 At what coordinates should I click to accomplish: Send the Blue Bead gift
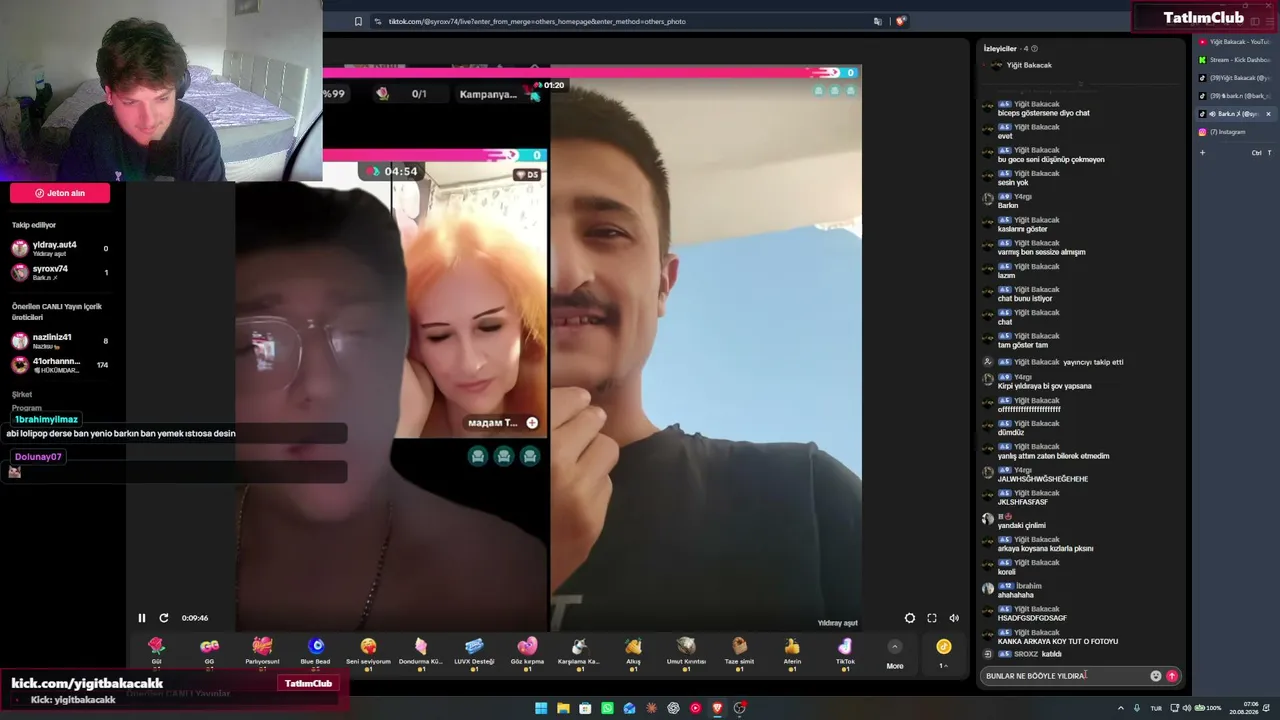click(x=315, y=652)
